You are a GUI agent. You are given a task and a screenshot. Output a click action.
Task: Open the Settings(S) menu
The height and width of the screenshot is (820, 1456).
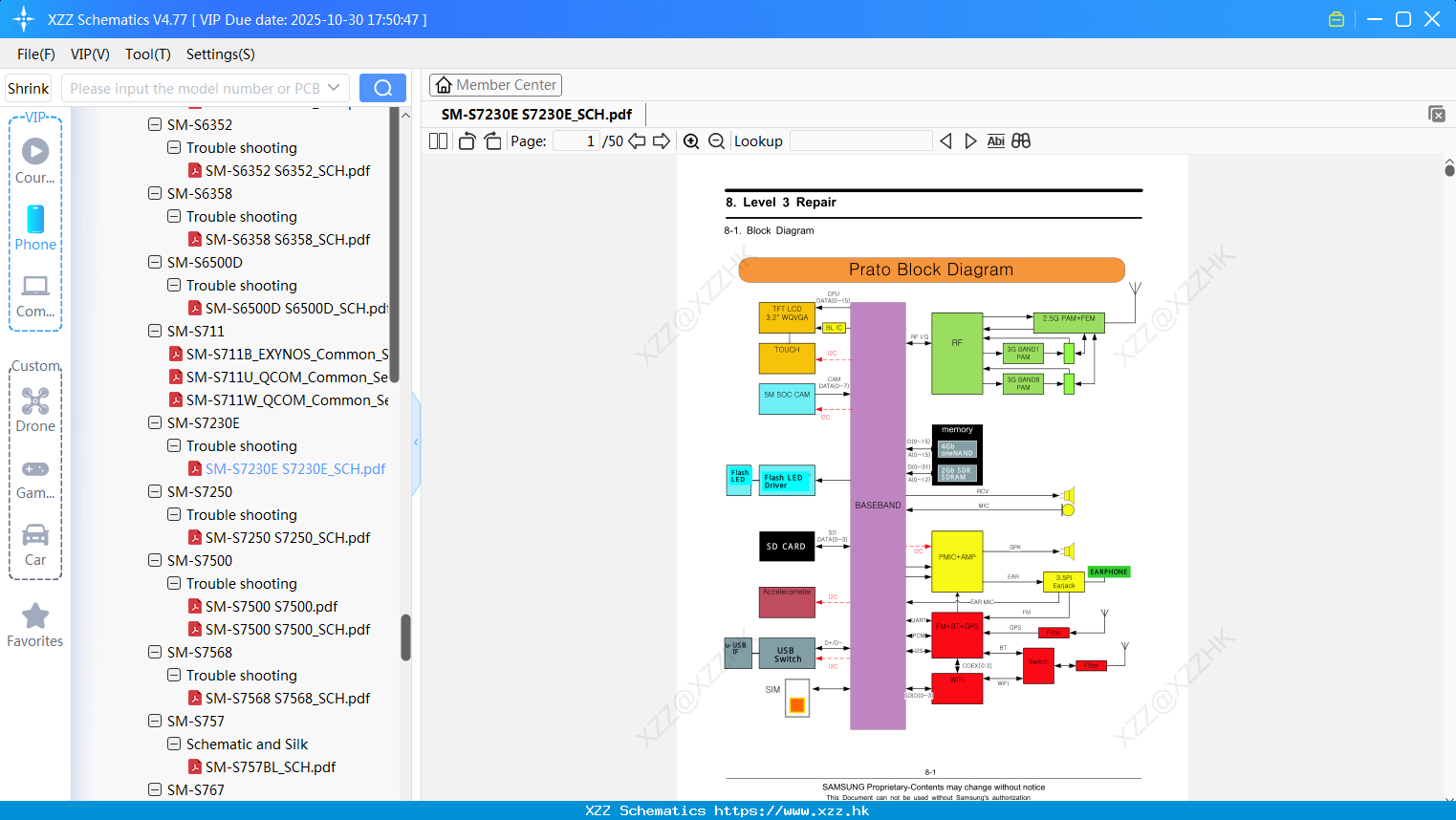point(221,54)
